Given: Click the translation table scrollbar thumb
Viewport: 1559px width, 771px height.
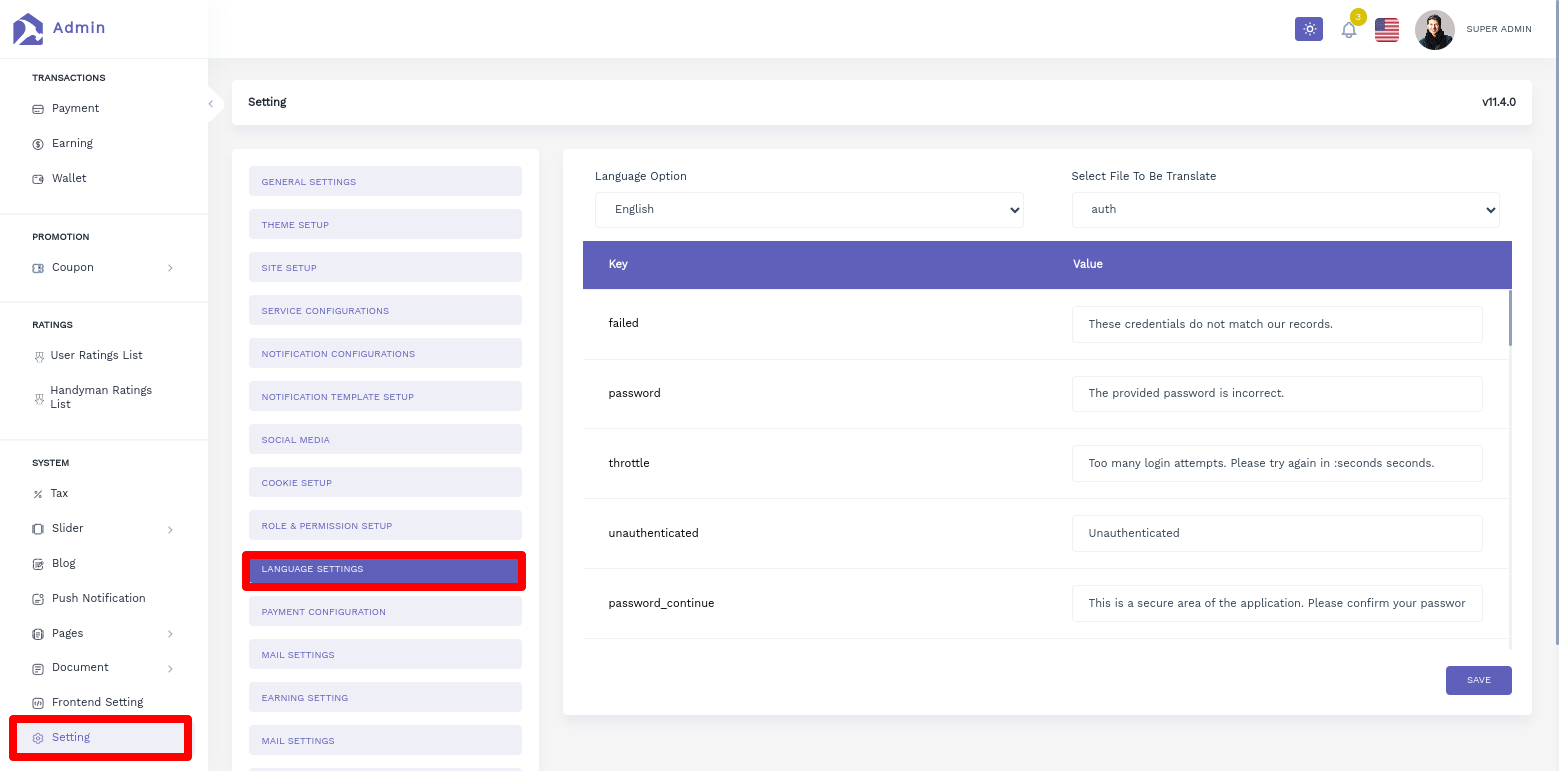Looking at the screenshot, I should click(1510, 317).
